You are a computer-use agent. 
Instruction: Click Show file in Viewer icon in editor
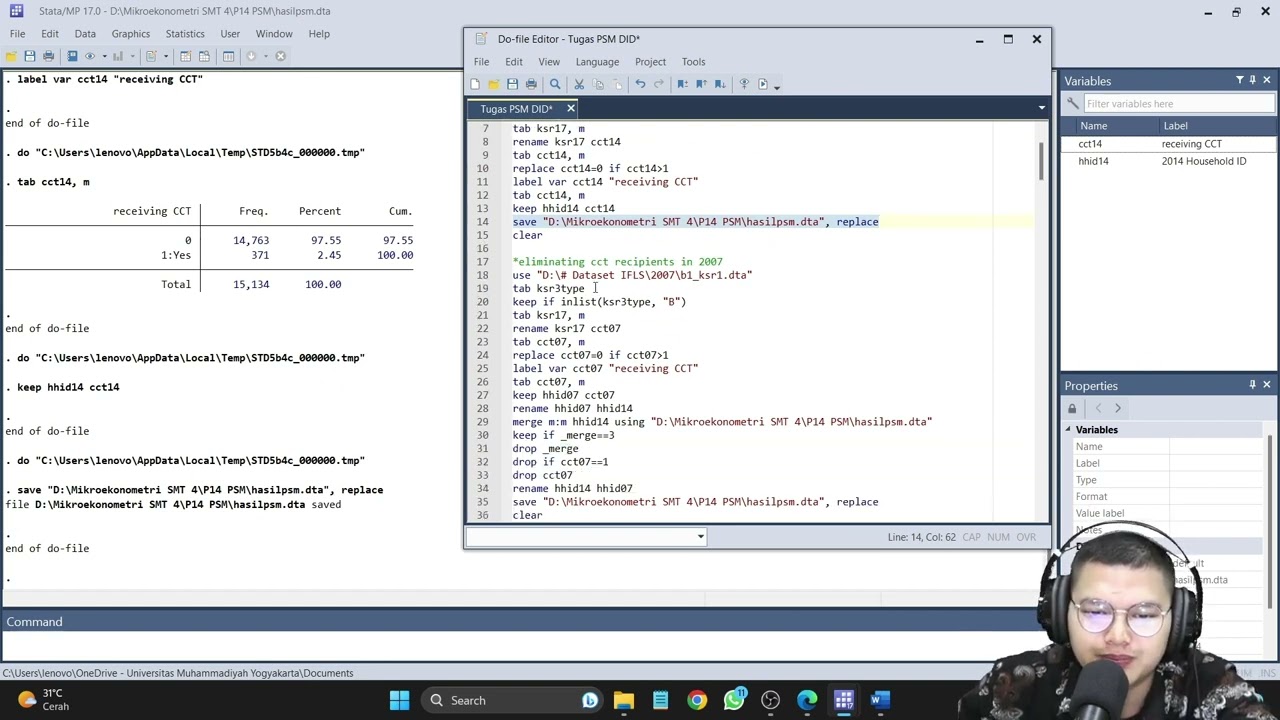click(744, 84)
